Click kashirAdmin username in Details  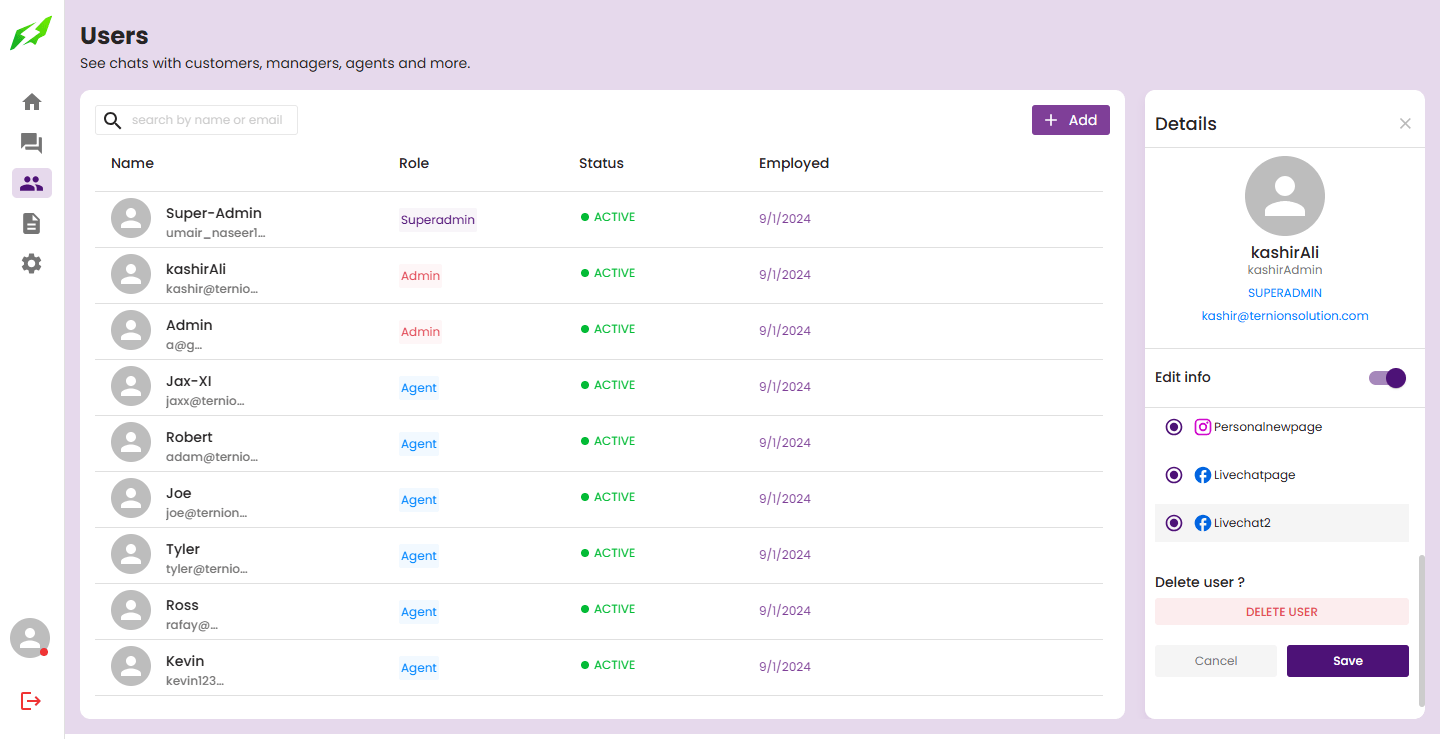click(x=1285, y=270)
